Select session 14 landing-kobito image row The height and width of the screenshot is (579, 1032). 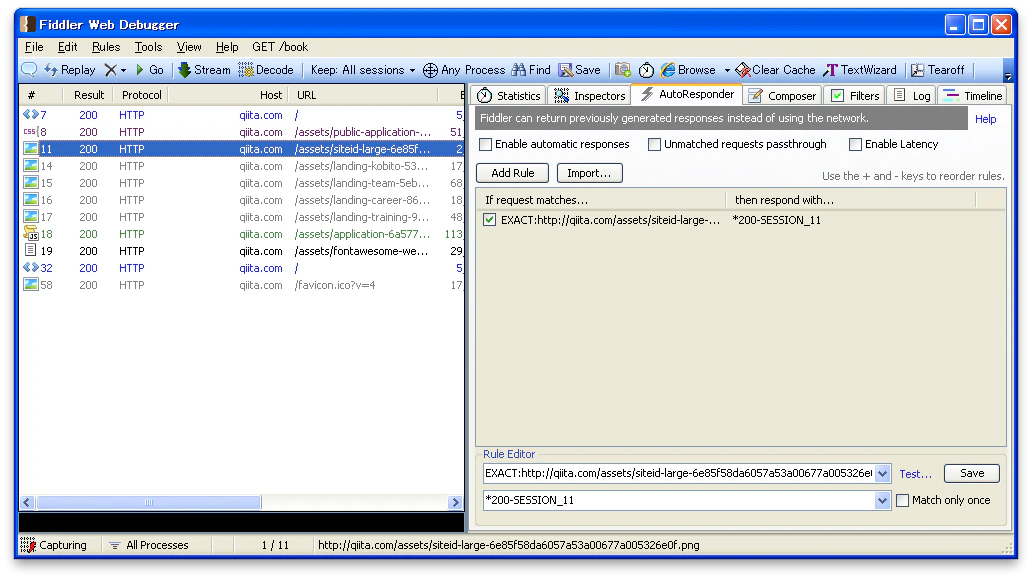pos(242,166)
